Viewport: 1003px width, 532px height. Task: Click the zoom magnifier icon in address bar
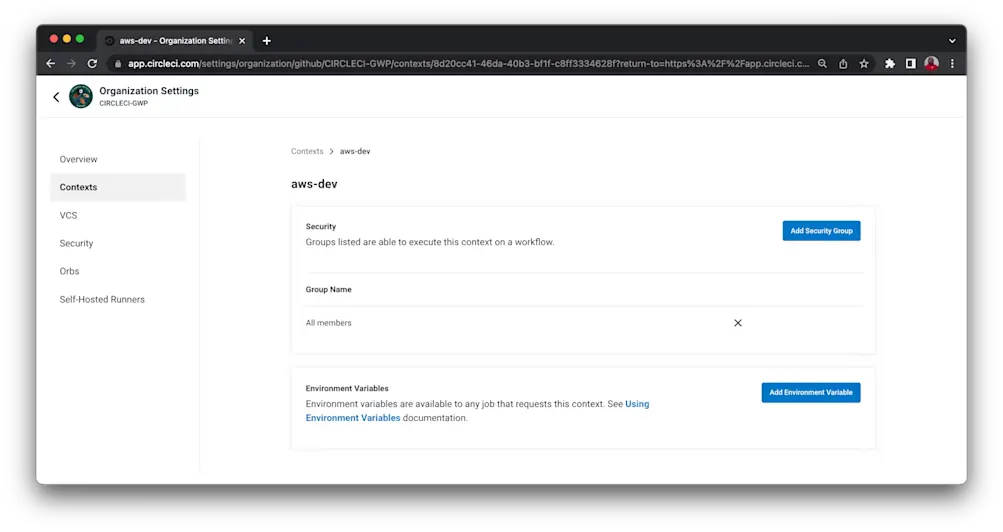coord(823,64)
